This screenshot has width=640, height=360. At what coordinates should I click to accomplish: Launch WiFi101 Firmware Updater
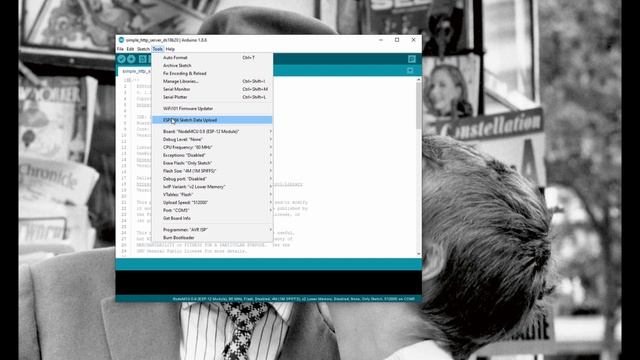[x=212, y=109]
